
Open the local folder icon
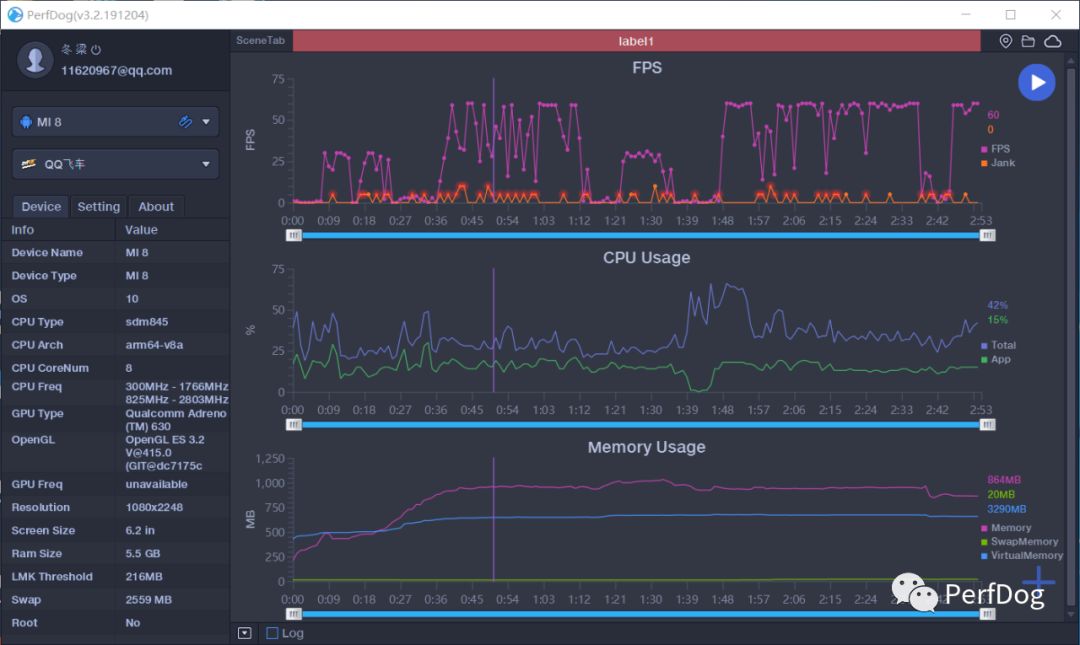pyautogui.click(x=1028, y=41)
